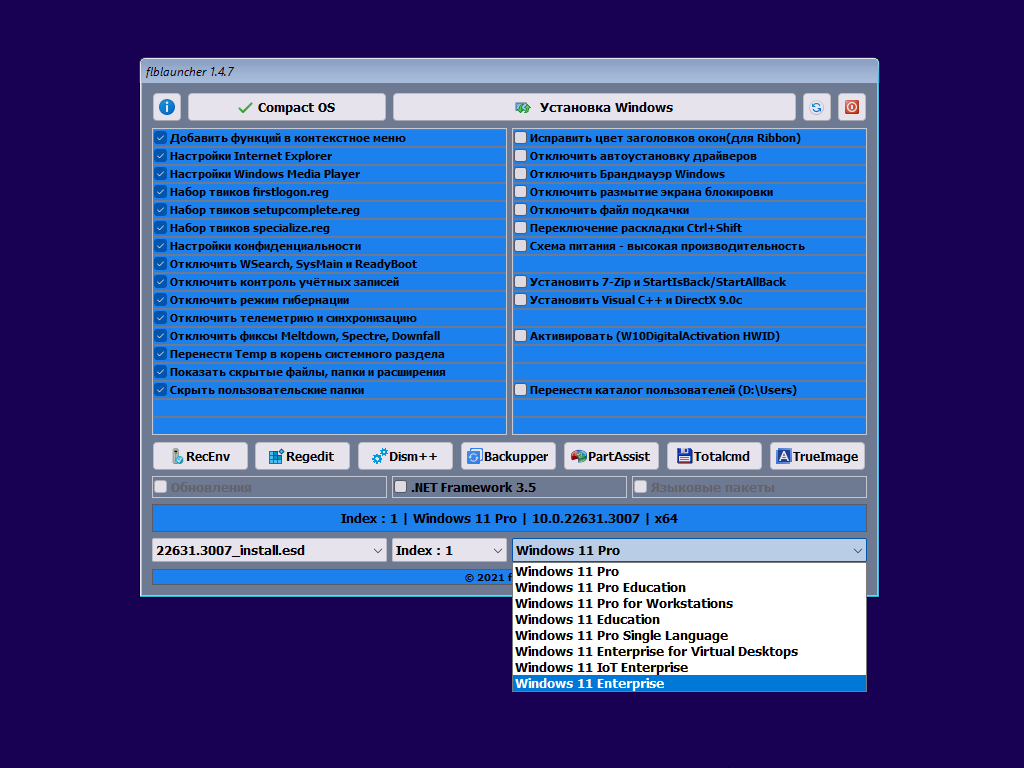Image resolution: width=1024 pixels, height=768 pixels.
Task: Select Windows 11 Education from list
Action: [x=587, y=620]
